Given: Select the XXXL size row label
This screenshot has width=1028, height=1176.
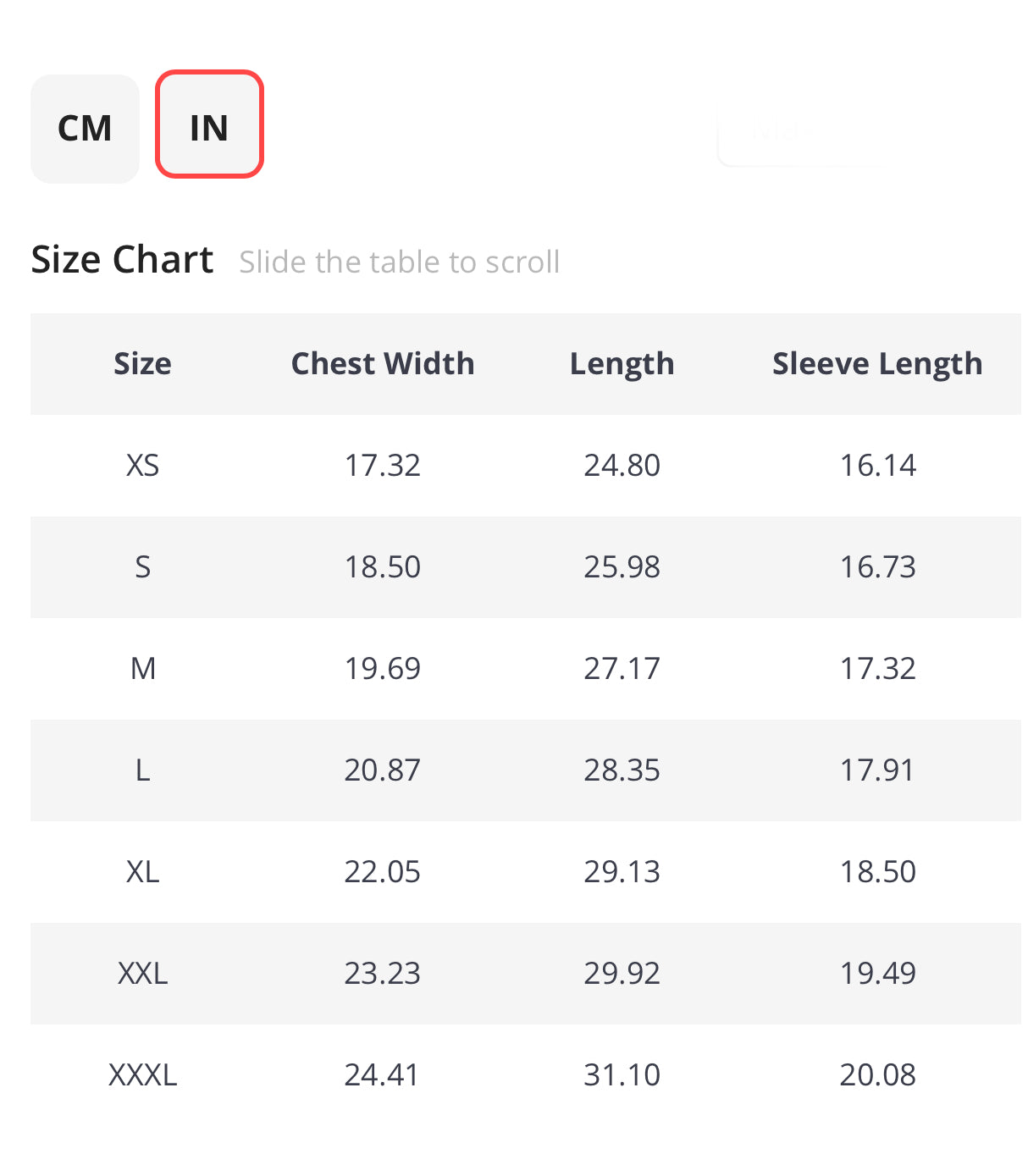Looking at the screenshot, I should click(142, 1075).
